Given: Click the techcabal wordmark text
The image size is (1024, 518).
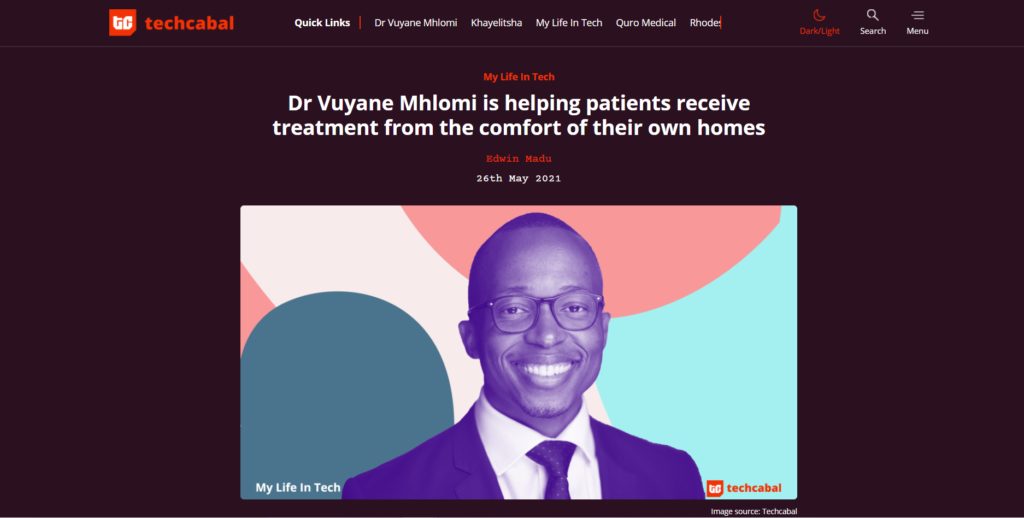Looking at the screenshot, I should pyautogui.click(x=189, y=24).
